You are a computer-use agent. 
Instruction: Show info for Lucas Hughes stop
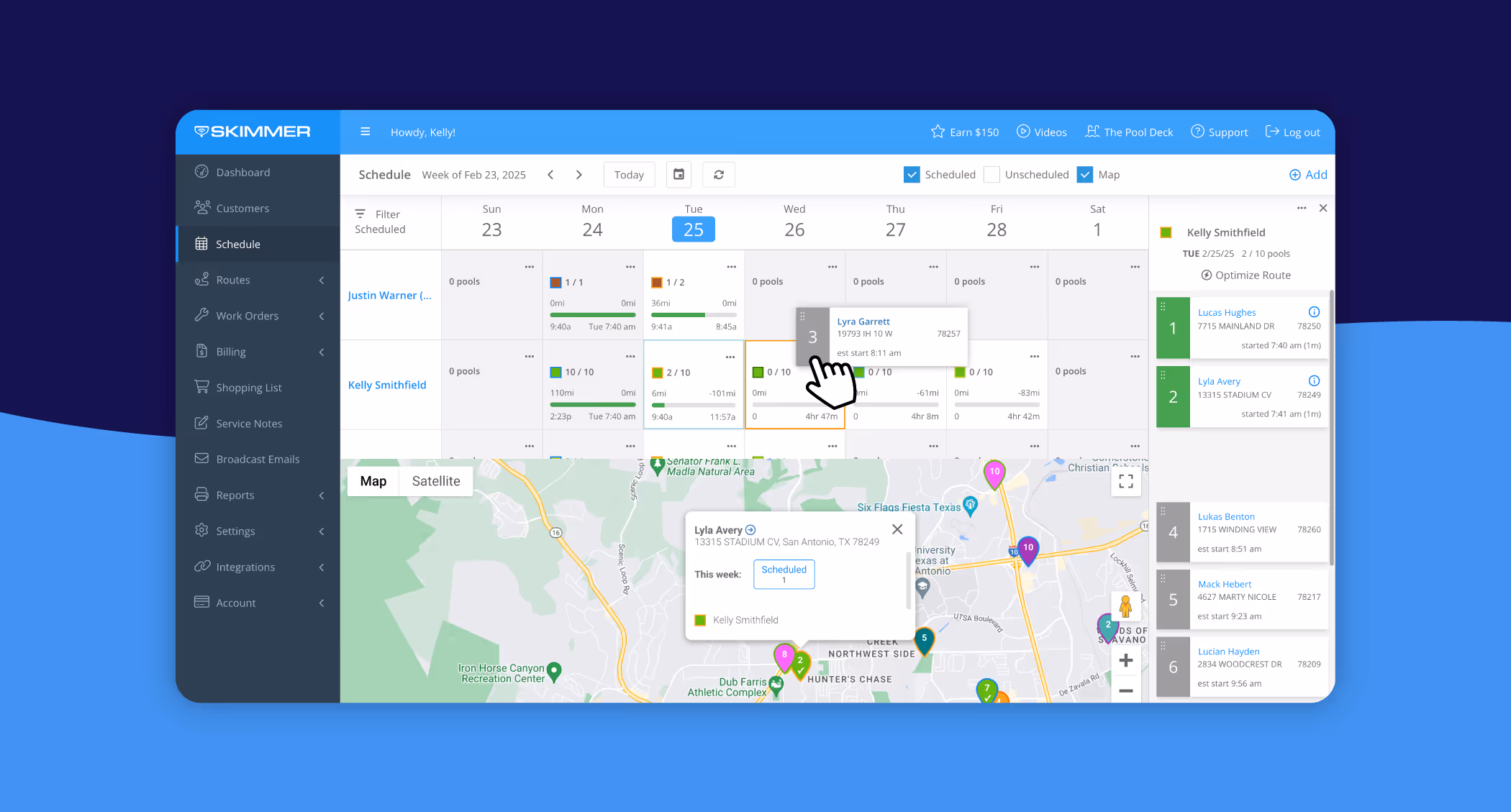pos(1314,311)
